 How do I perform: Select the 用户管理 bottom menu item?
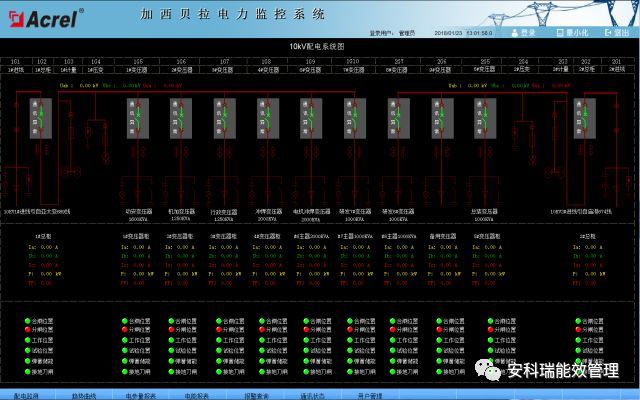click(x=369, y=395)
